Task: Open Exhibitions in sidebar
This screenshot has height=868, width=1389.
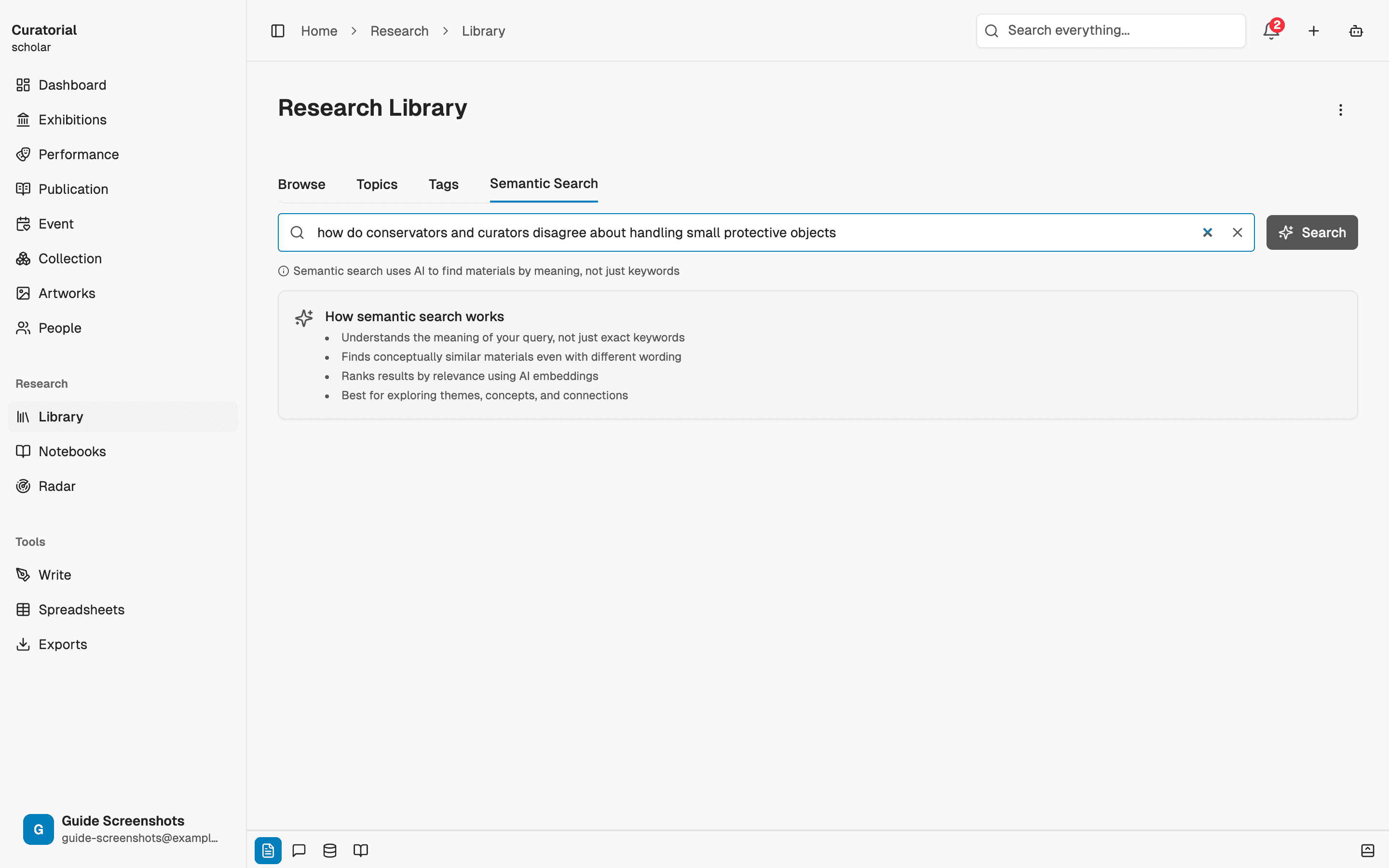Action: pyautogui.click(x=123, y=120)
